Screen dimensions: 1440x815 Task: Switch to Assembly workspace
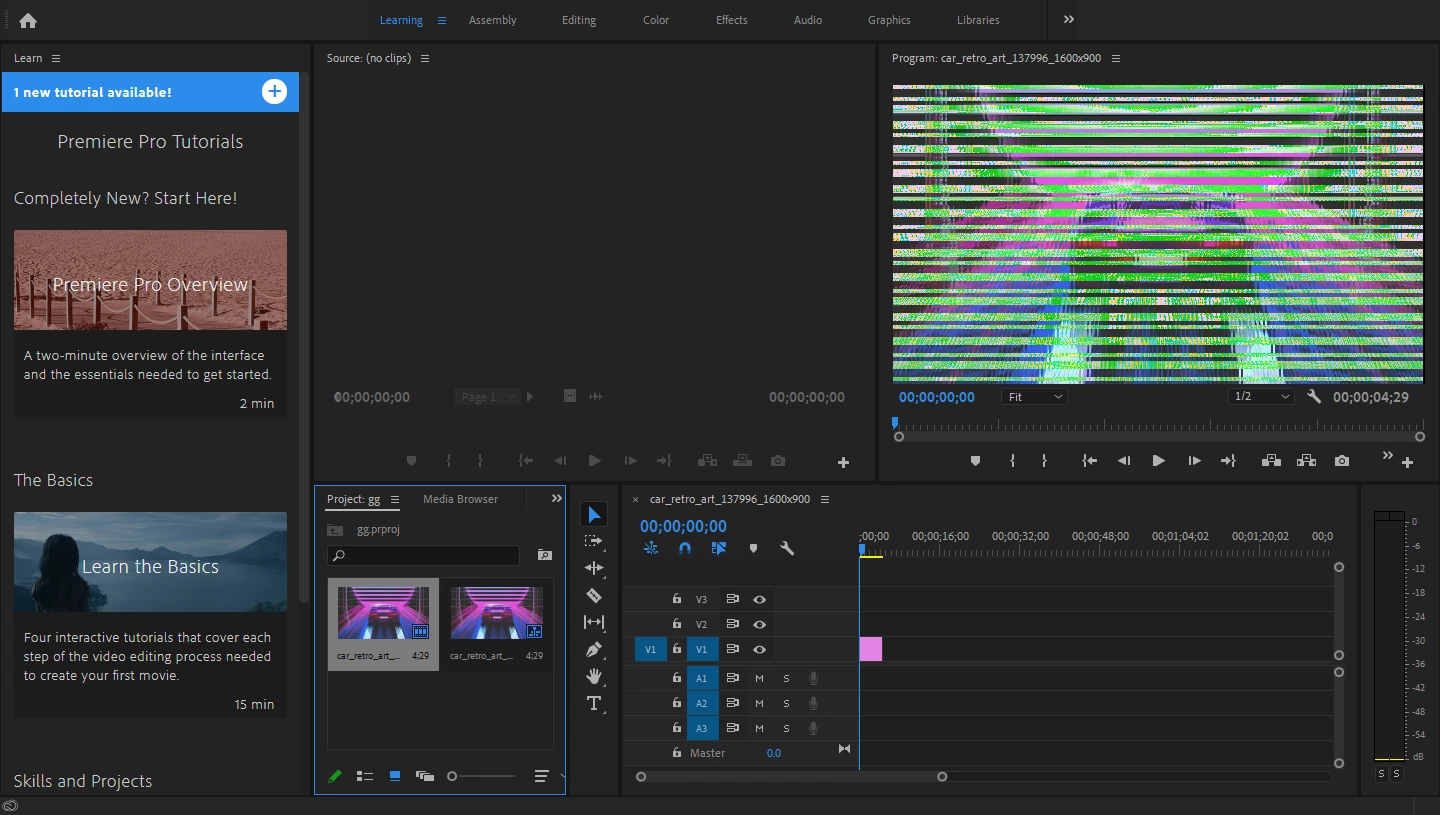493,20
